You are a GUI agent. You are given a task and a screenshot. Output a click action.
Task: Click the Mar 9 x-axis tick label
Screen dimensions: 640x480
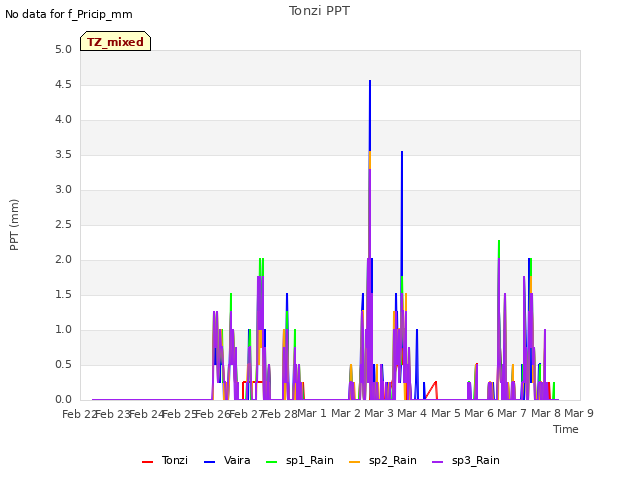[579, 413]
